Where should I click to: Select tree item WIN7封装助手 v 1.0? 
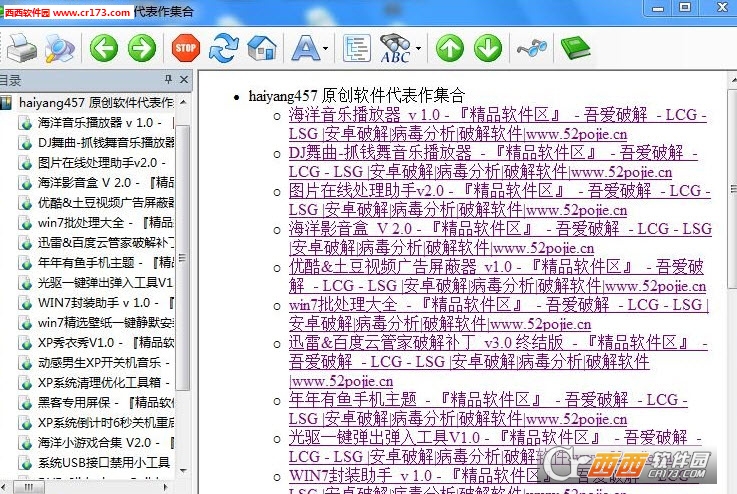106,303
